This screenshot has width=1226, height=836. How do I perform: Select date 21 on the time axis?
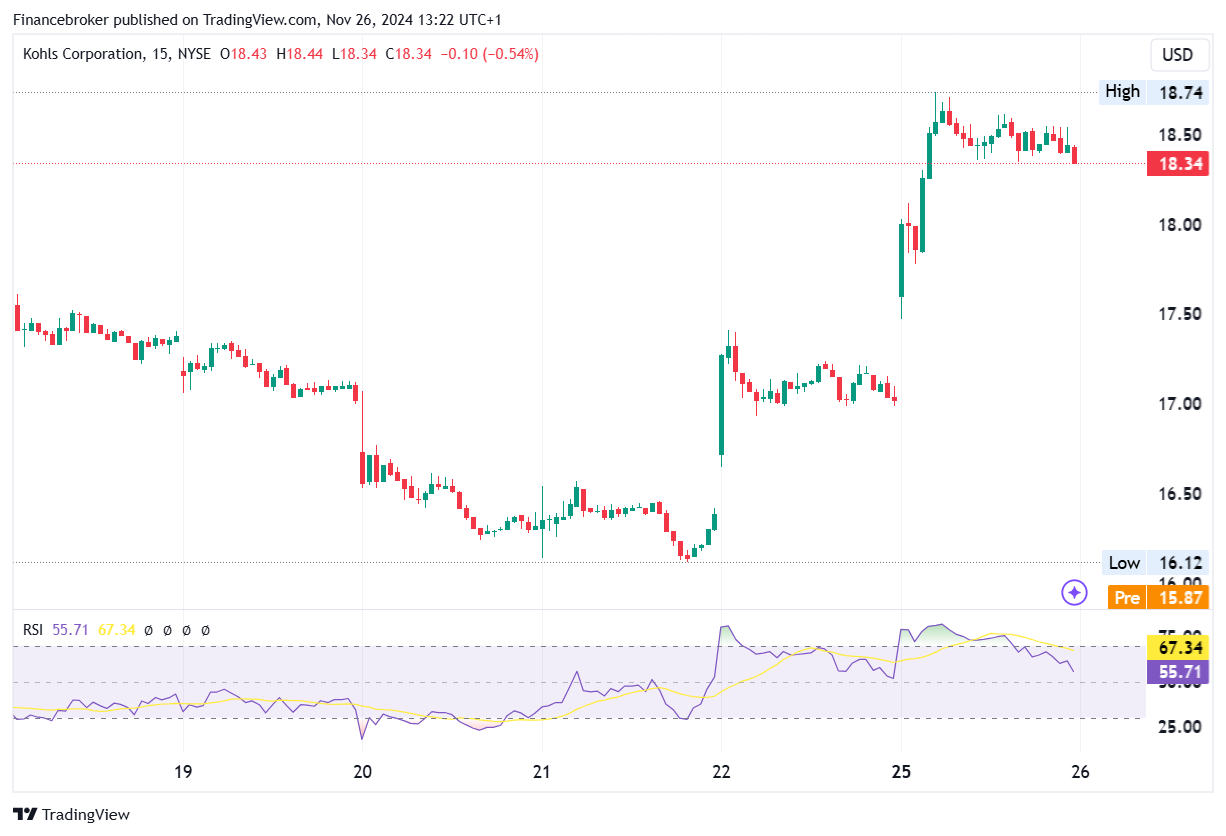click(x=541, y=772)
